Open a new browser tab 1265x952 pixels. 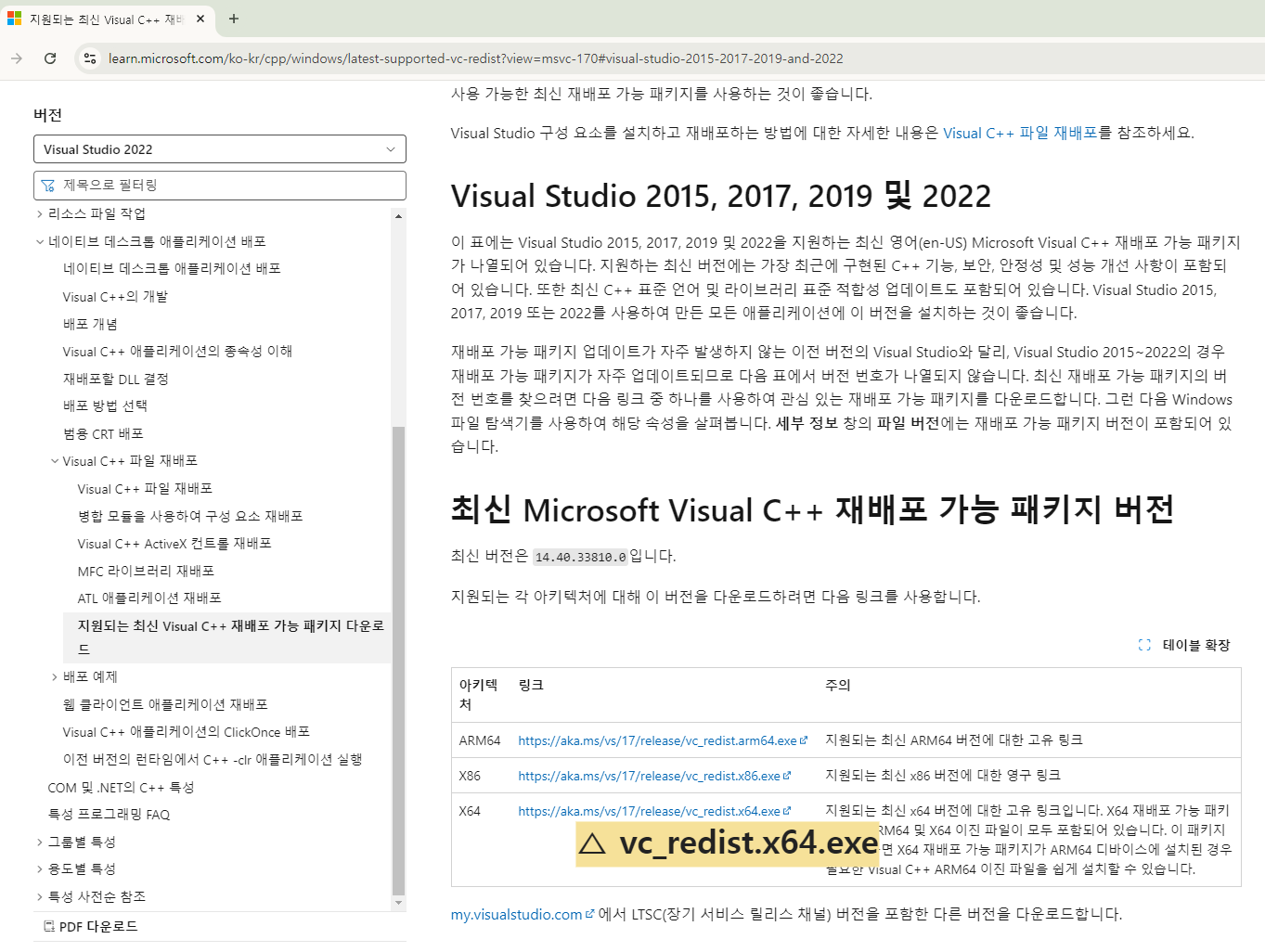click(234, 19)
